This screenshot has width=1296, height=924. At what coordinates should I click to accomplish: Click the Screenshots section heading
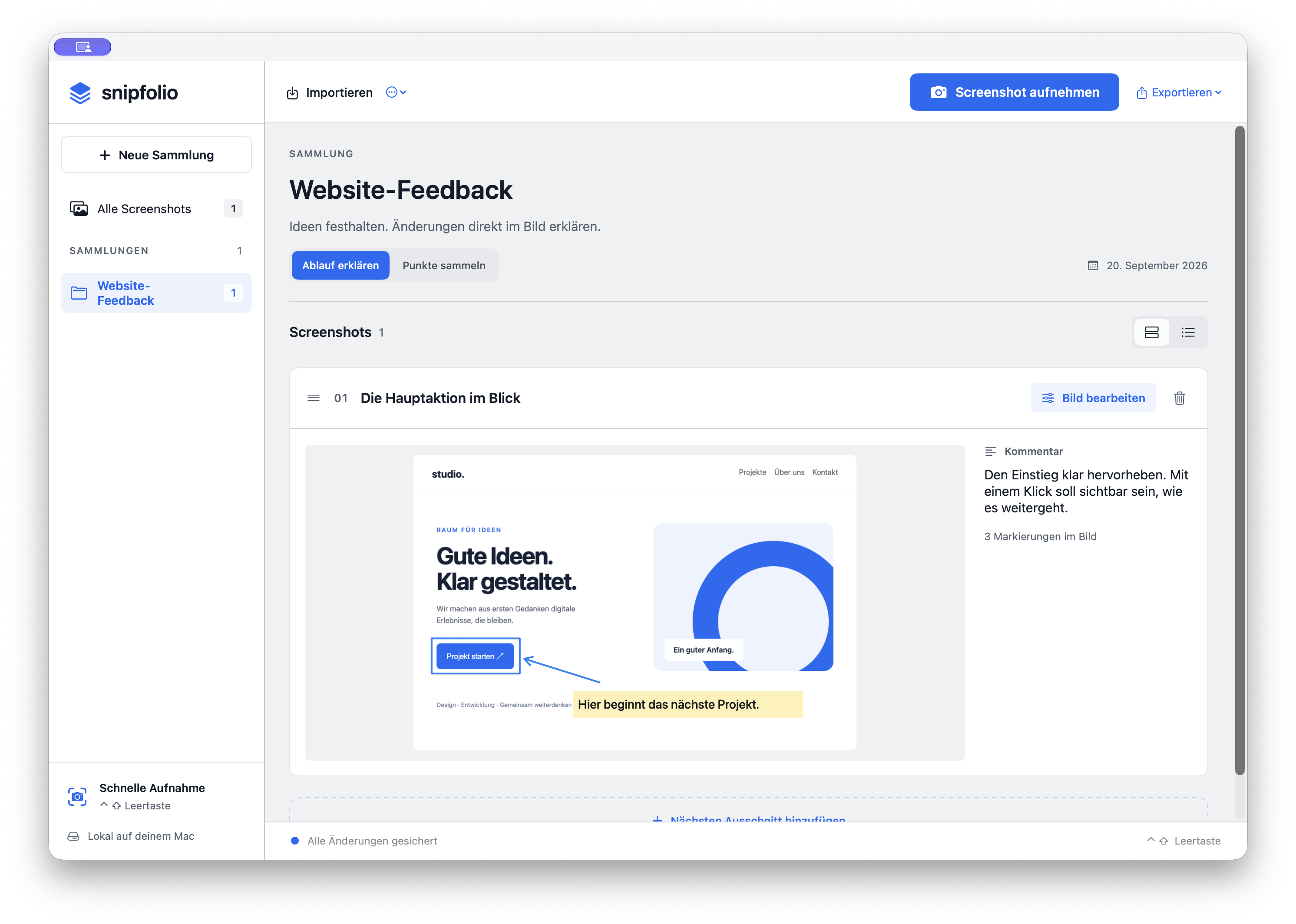(330, 332)
